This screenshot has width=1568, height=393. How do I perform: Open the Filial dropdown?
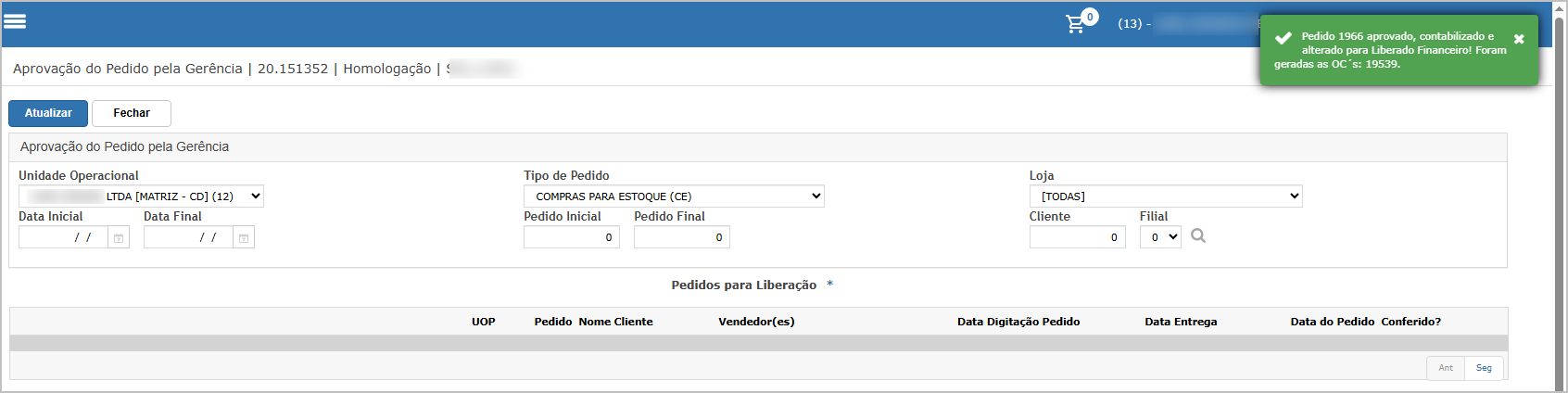click(x=1160, y=237)
